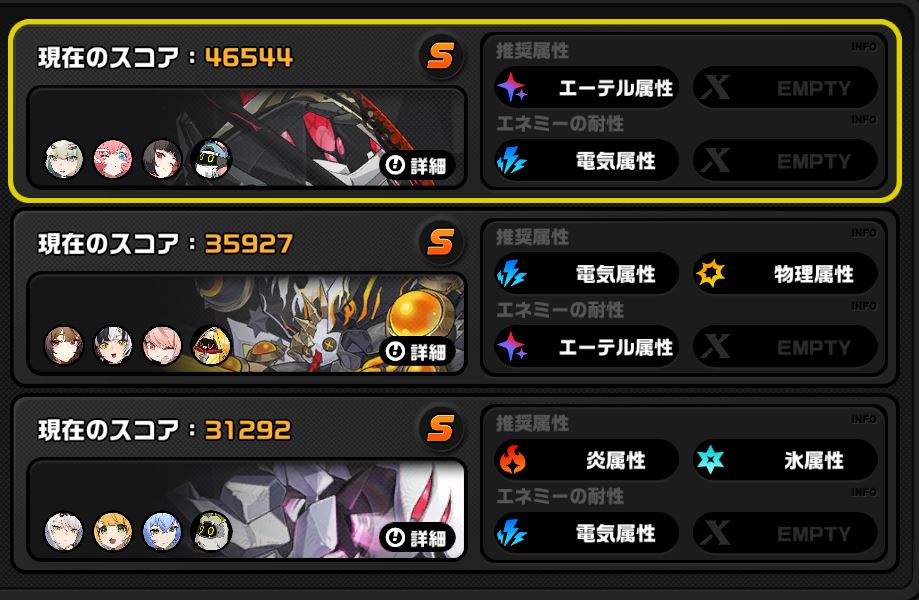Click the 炎属性 recommended attribute in third stage
The image size is (919, 600).
point(587,460)
